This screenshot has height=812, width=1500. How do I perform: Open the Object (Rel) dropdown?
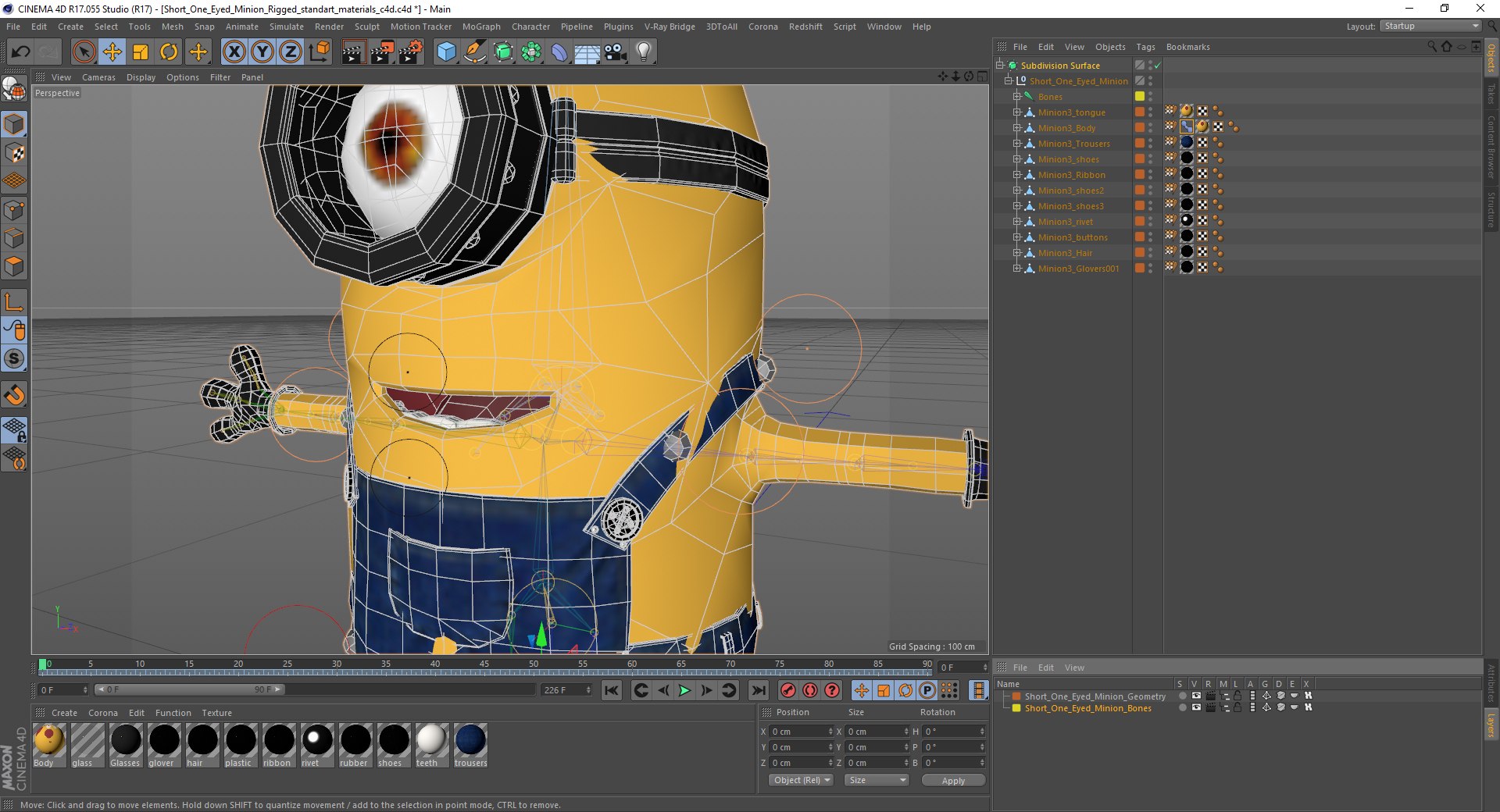coord(802,780)
